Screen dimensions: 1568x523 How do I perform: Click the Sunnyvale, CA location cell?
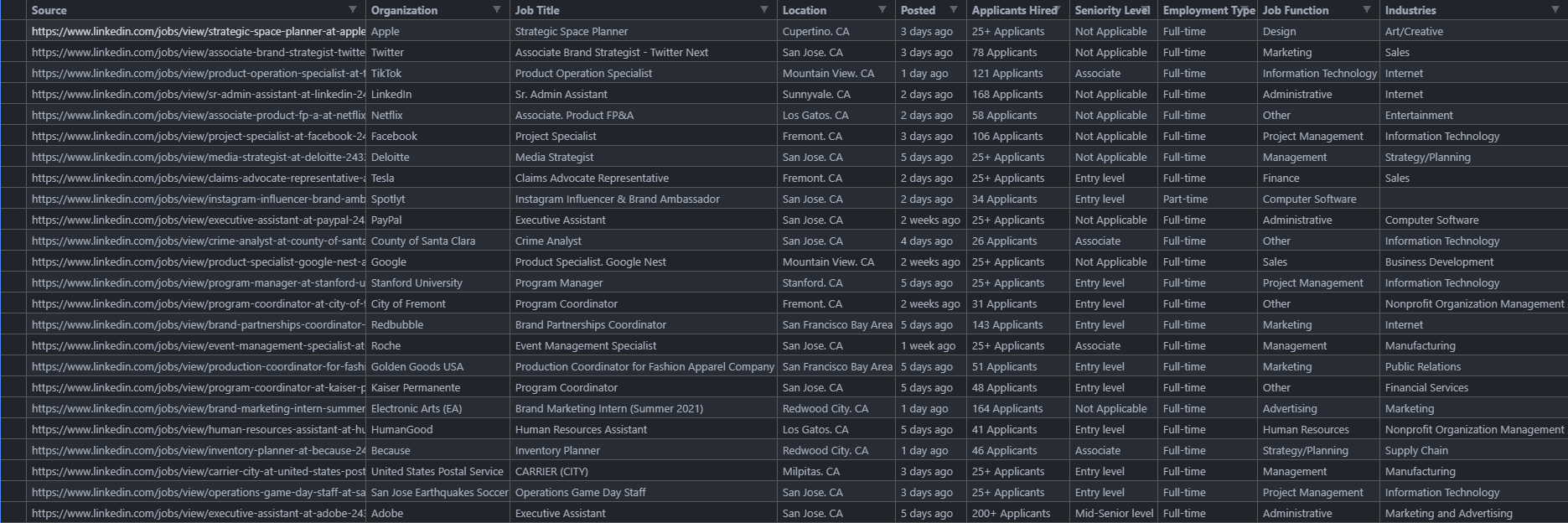point(836,94)
